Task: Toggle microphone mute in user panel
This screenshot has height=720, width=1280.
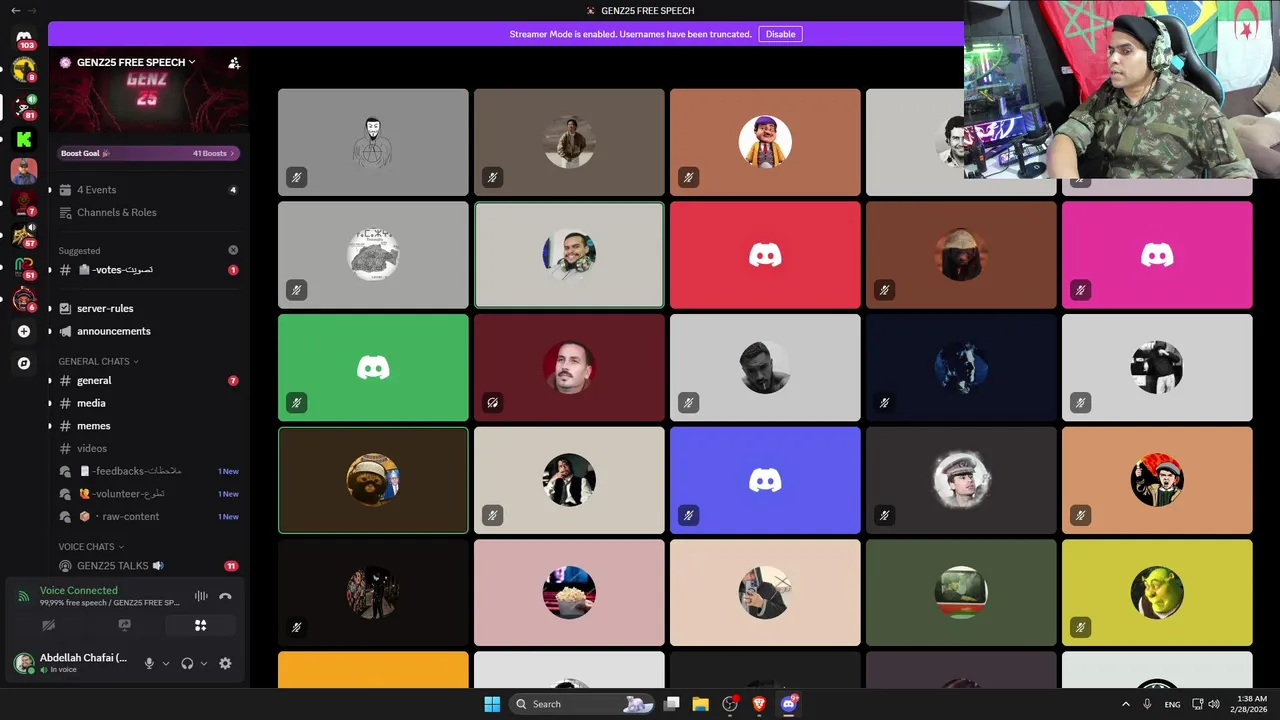Action: pyautogui.click(x=149, y=663)
